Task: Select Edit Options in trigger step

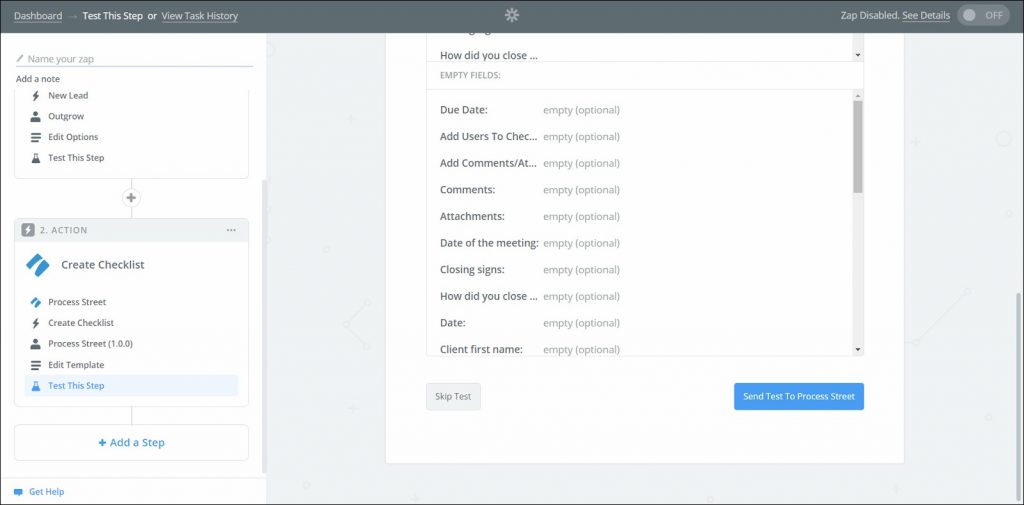Action: click(x=73, y=137)
